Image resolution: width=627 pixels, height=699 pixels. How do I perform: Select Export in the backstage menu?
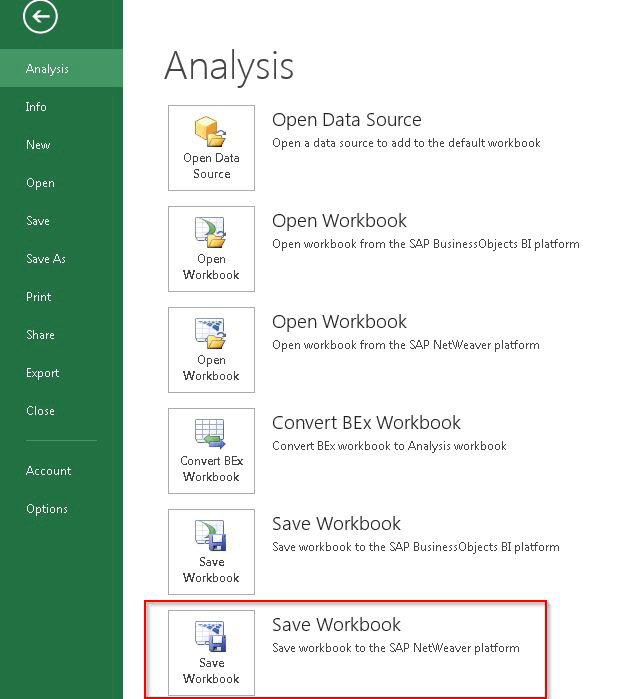tap(42, 373)
